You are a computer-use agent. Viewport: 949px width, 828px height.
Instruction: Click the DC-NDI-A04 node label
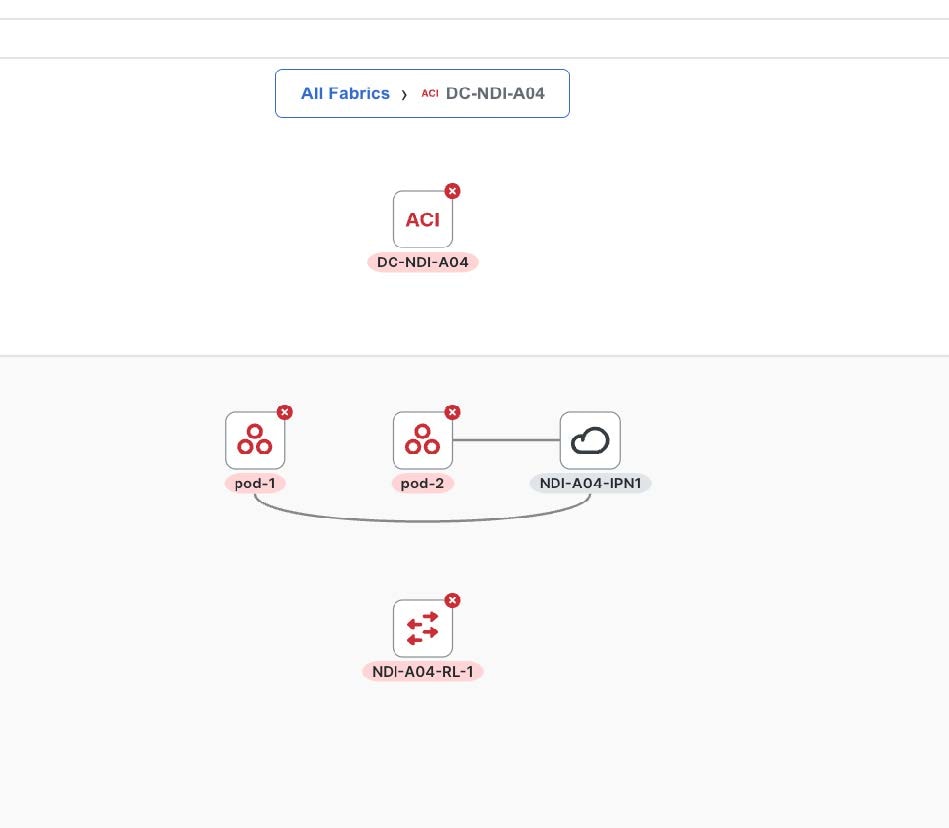tap(422, 262)
